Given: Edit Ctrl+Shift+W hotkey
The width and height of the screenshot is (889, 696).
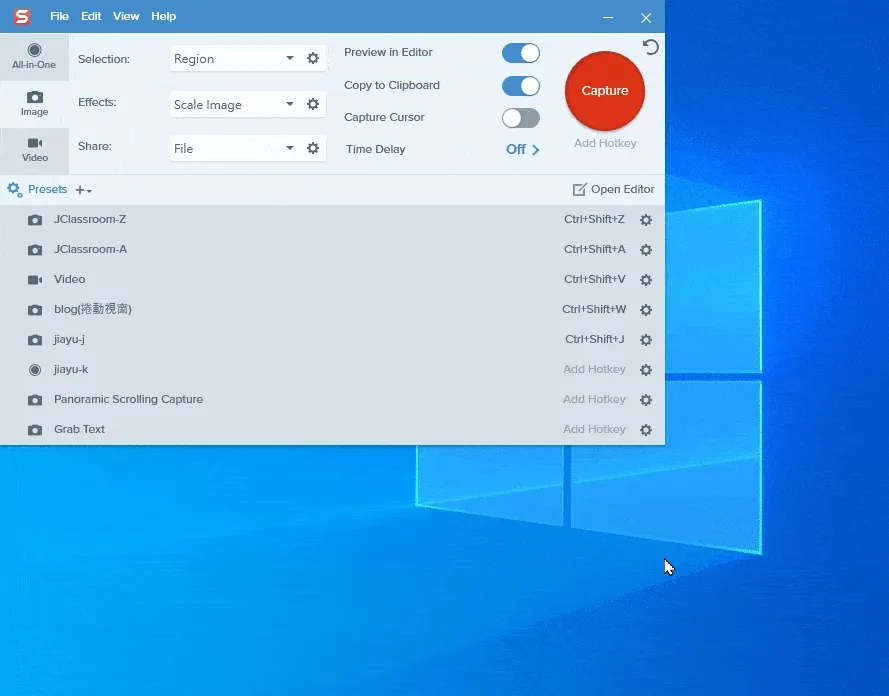Looking at the screenshot, I should [x=594, y=309].
